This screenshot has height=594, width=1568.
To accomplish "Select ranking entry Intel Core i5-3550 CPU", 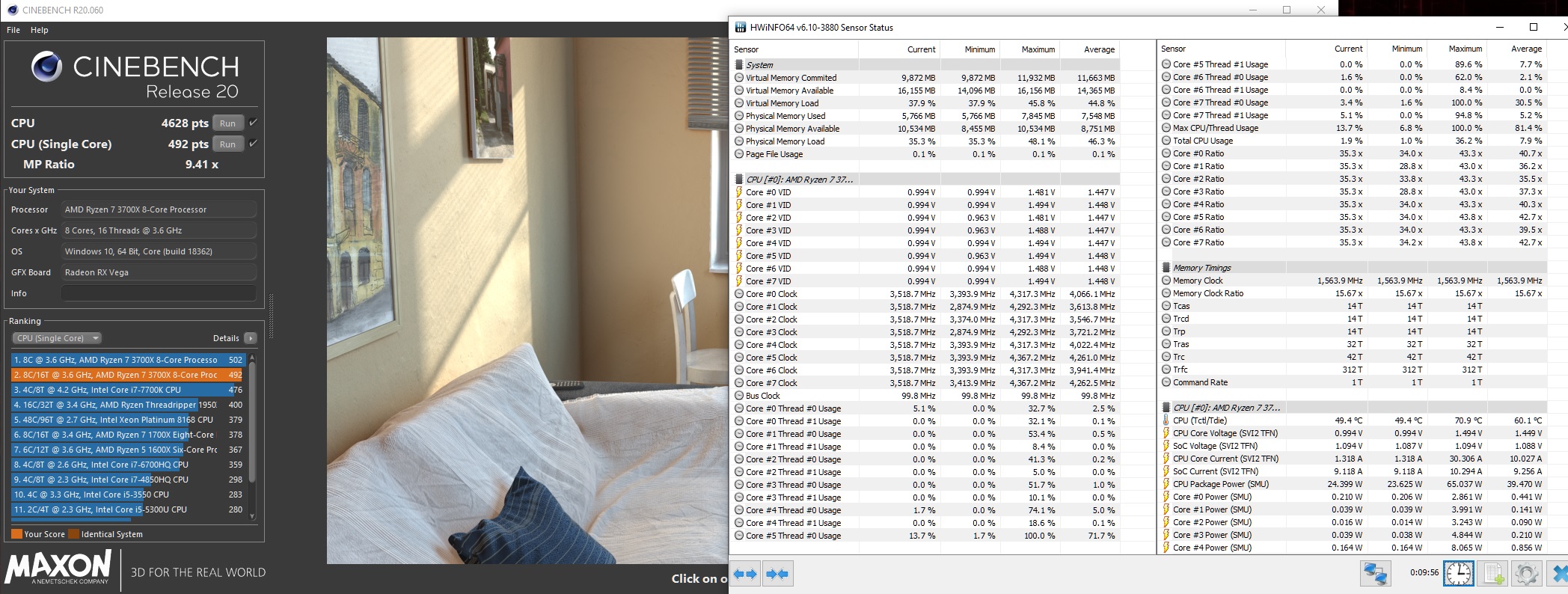I will click(x=128, y=495).
